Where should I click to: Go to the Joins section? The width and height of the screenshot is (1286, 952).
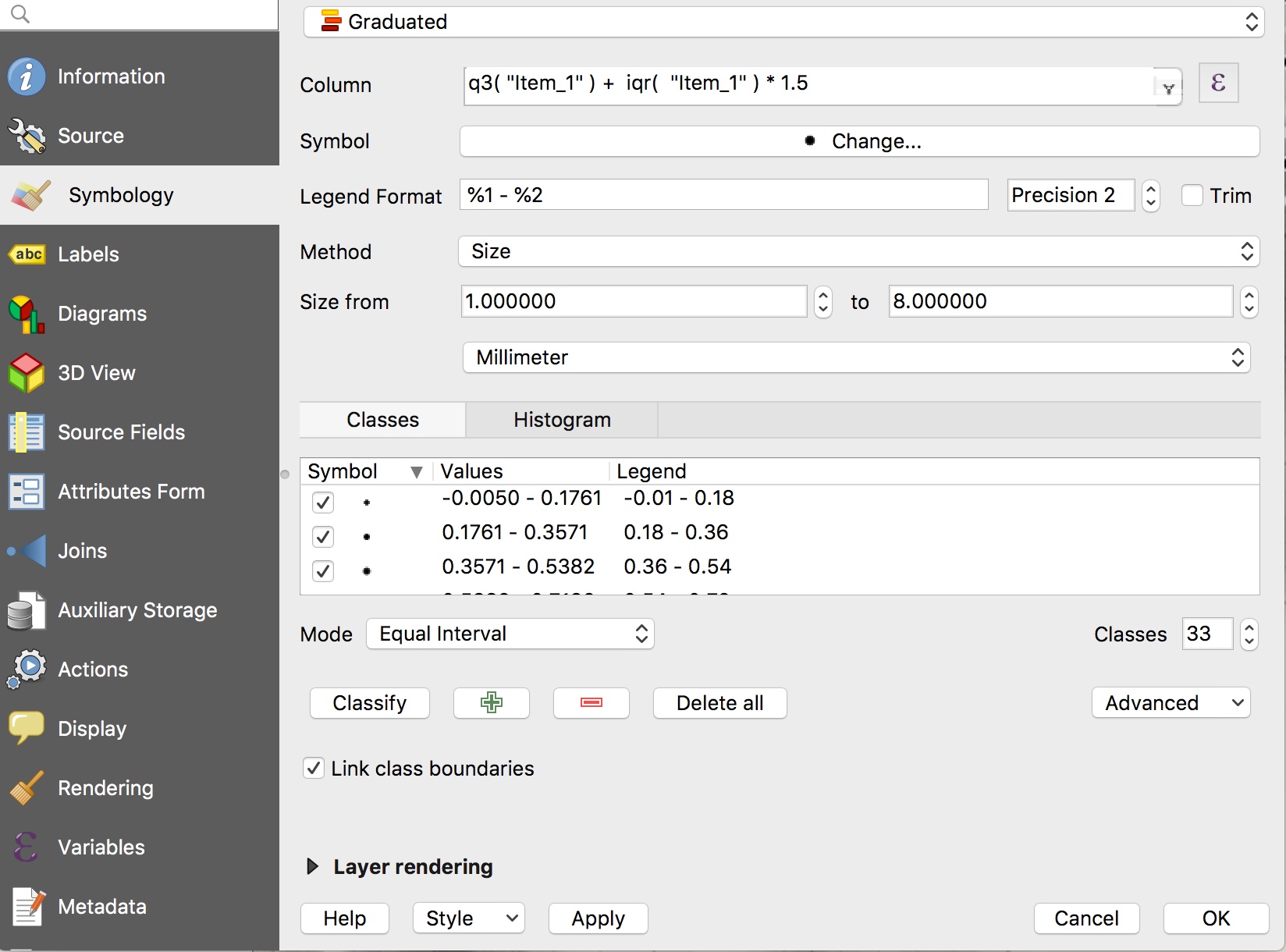(140, 551)
